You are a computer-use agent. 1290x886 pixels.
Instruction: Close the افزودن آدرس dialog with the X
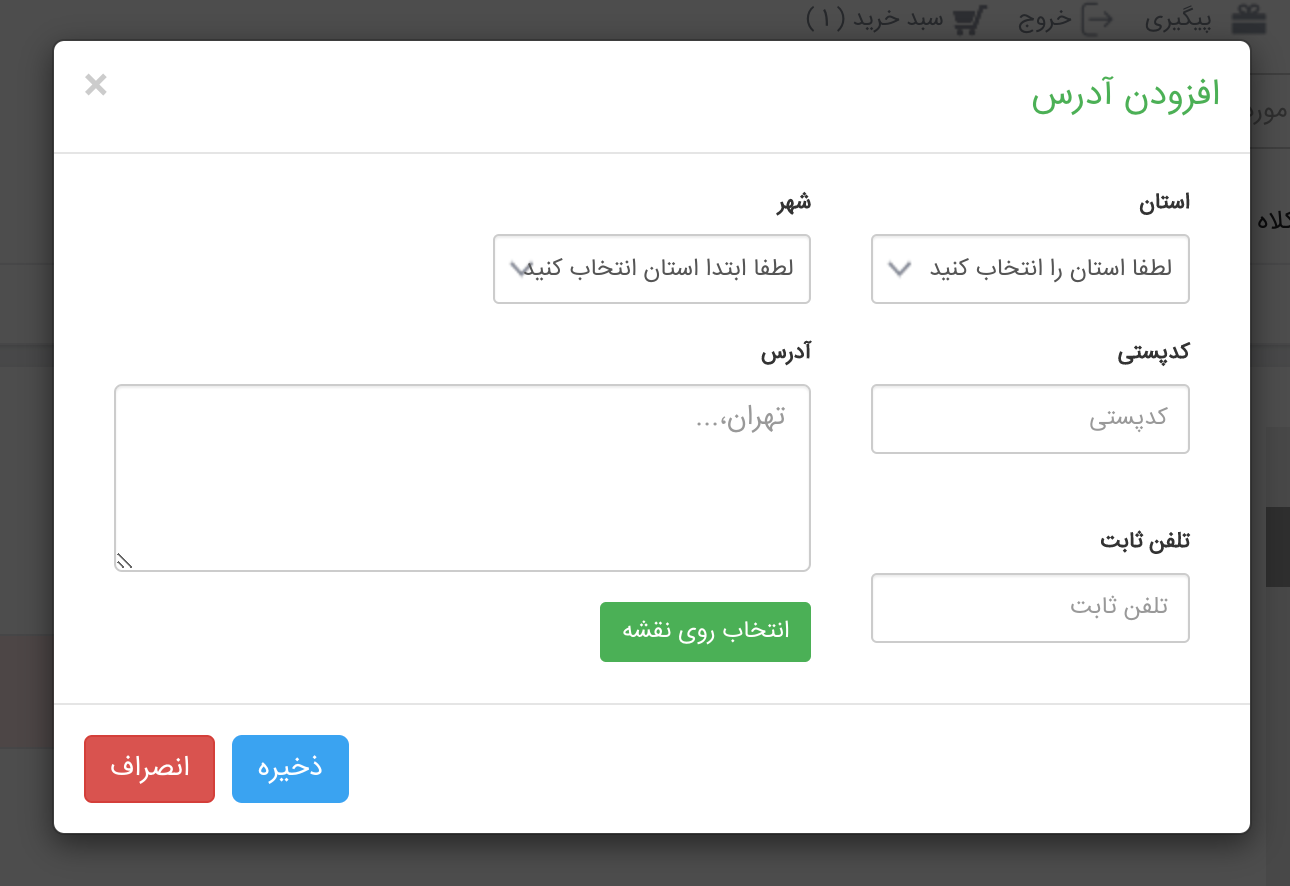tap(96, 85)
